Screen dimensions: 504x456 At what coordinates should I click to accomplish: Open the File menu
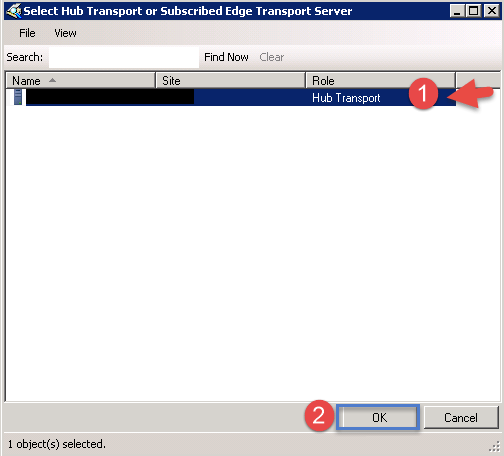click(x=27, y=33)
